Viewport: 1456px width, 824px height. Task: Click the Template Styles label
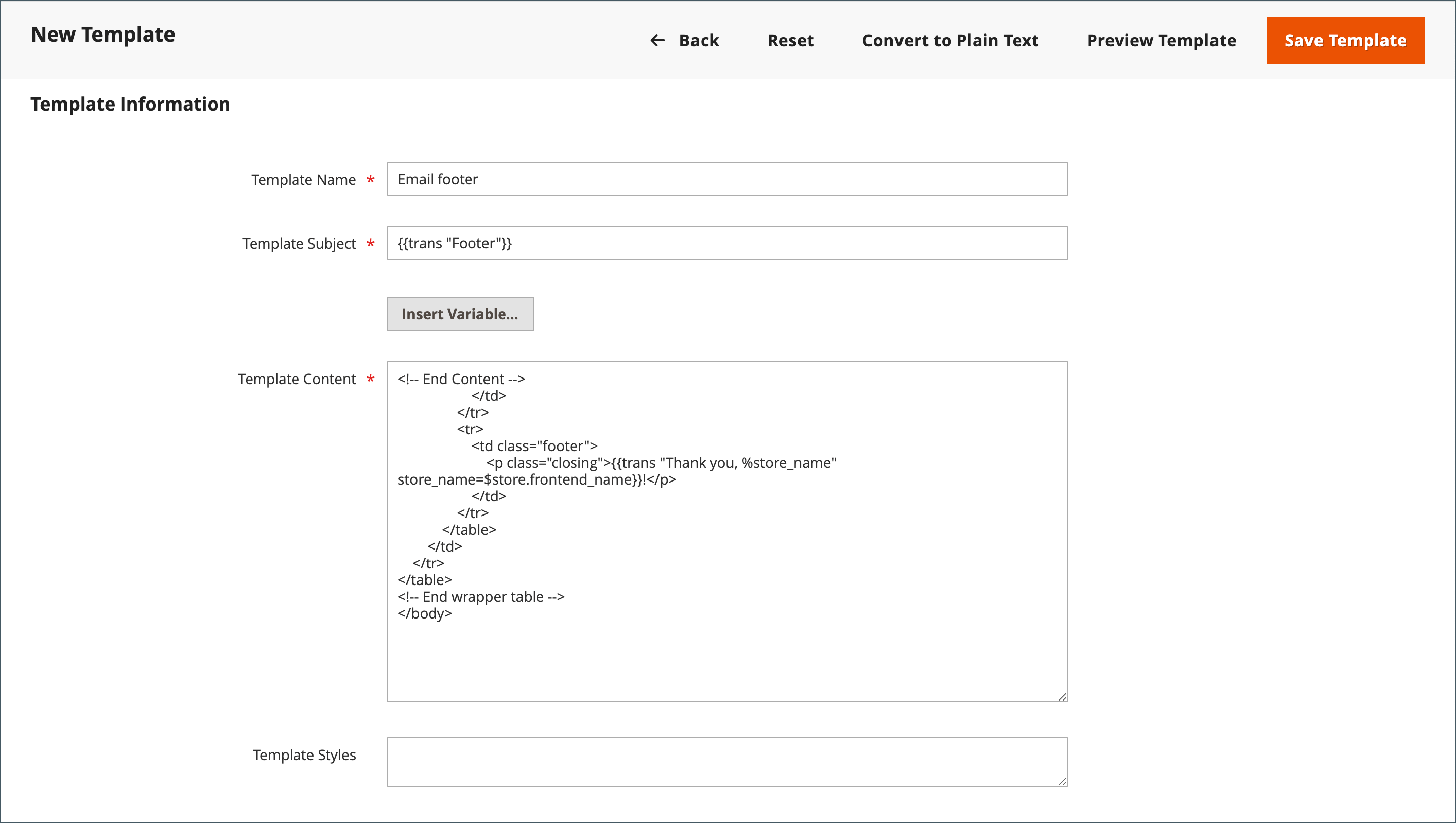tap(304, 755)
